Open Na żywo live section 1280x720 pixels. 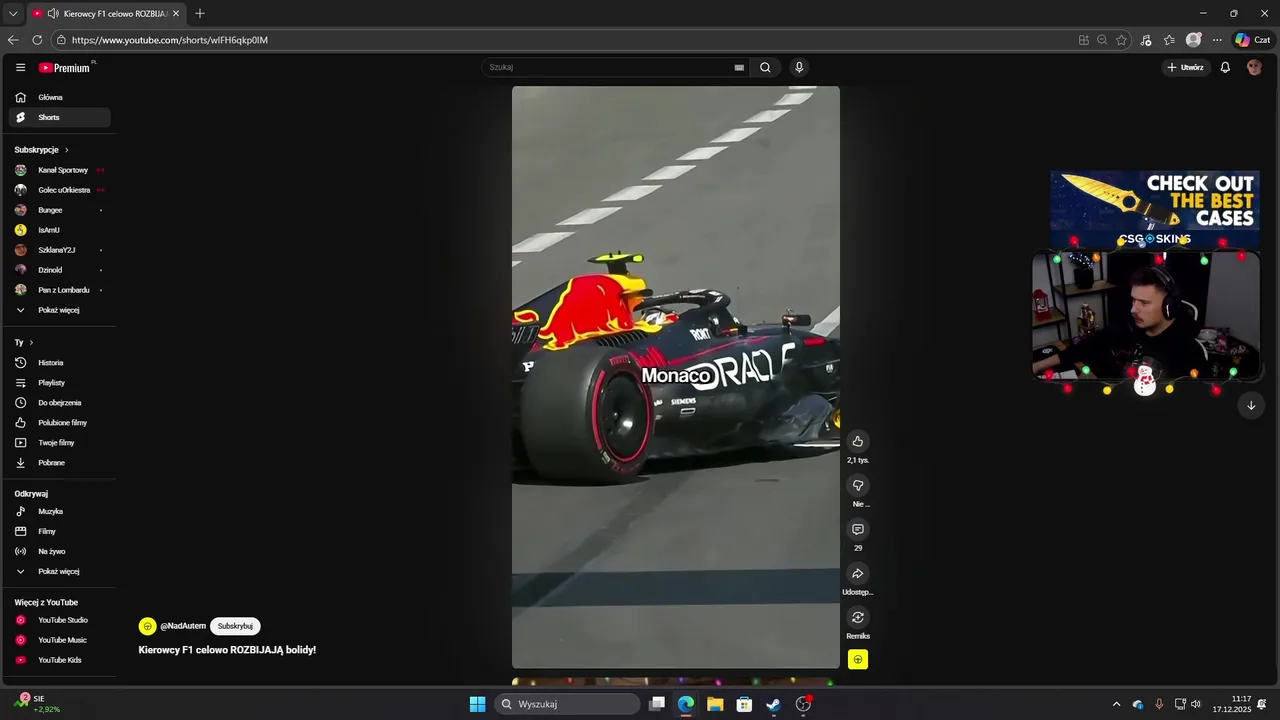coord(60,552)
